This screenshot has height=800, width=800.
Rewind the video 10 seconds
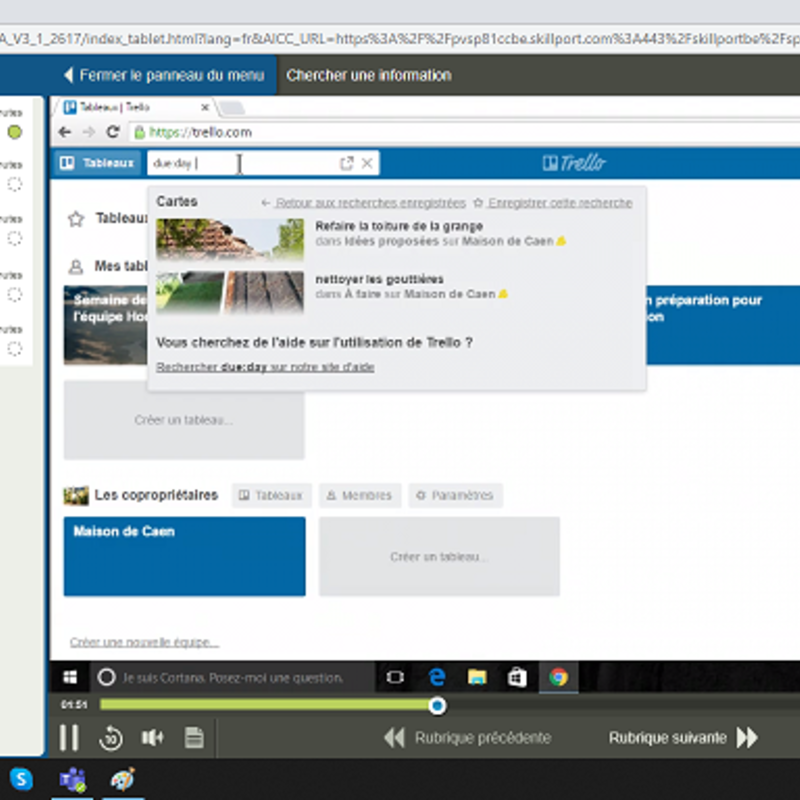point(111,738)
